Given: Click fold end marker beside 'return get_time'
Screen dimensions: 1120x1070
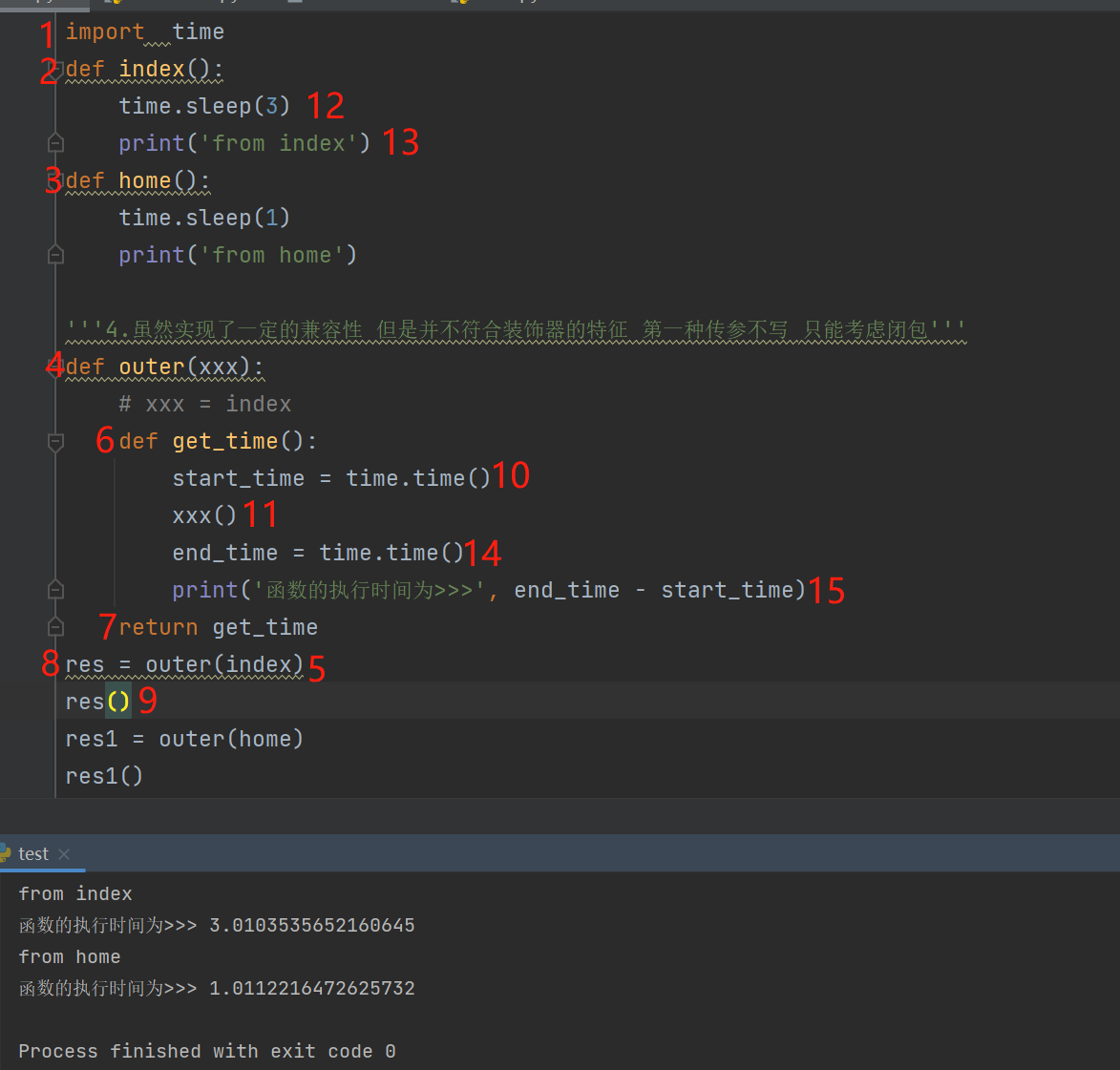Looking at the screenshot, I should tap(55, 627).
